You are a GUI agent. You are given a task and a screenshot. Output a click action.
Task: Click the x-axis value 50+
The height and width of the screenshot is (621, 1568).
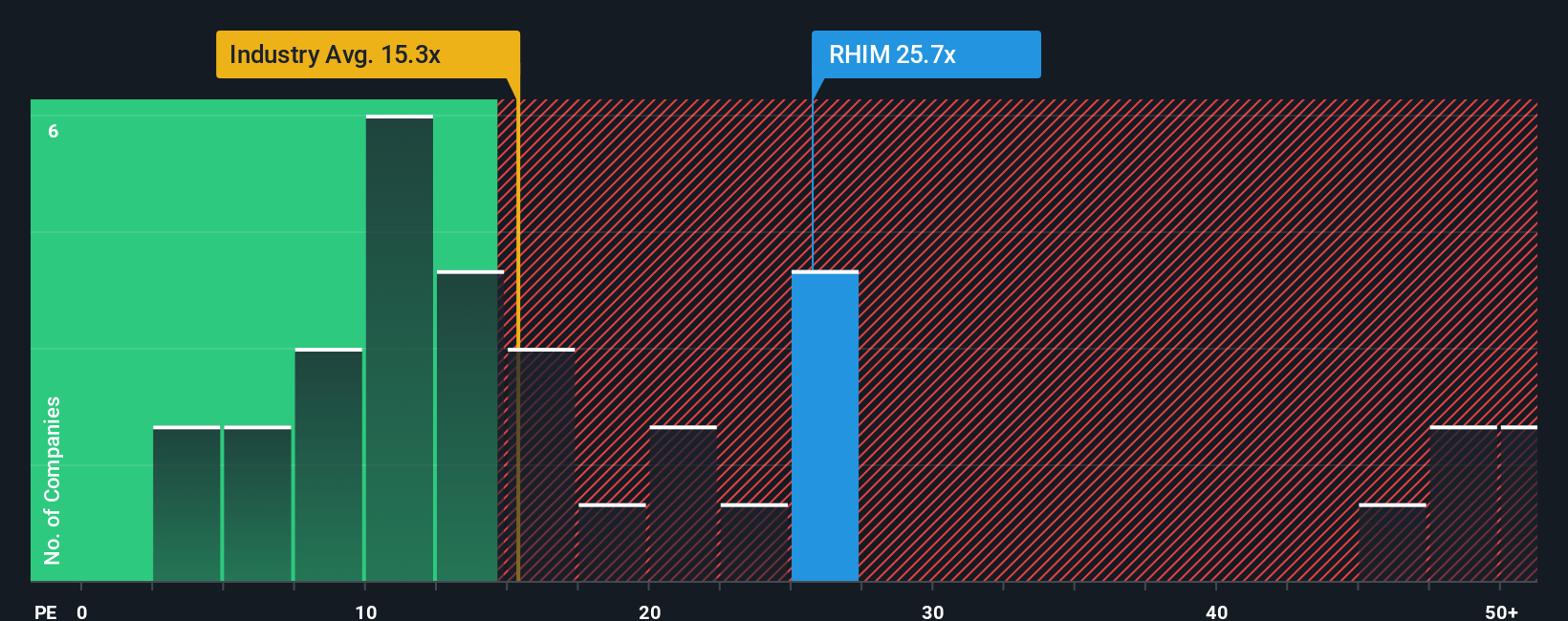click(1501, 611)
